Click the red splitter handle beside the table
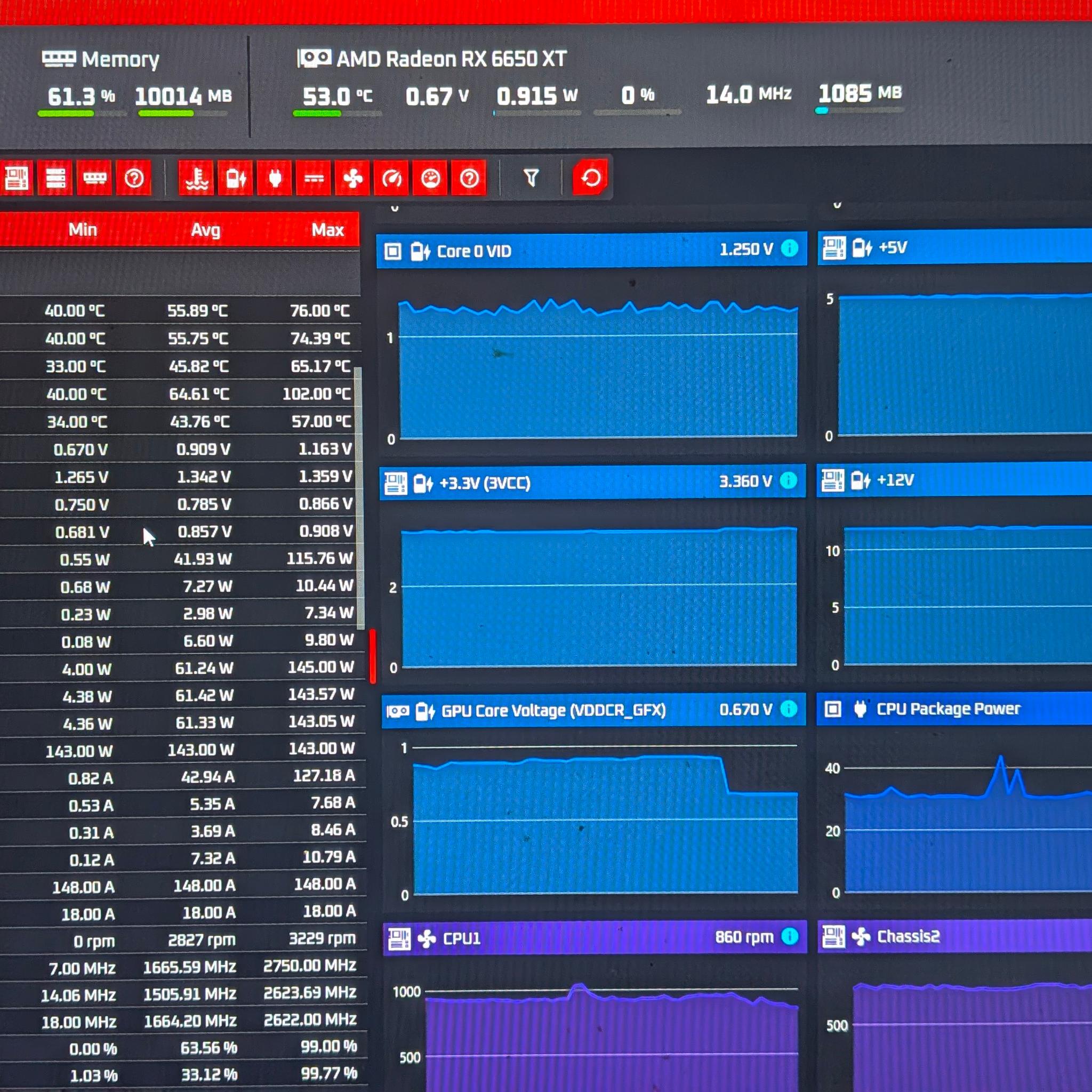The image size is (1092, 1092). click(373, 657)
